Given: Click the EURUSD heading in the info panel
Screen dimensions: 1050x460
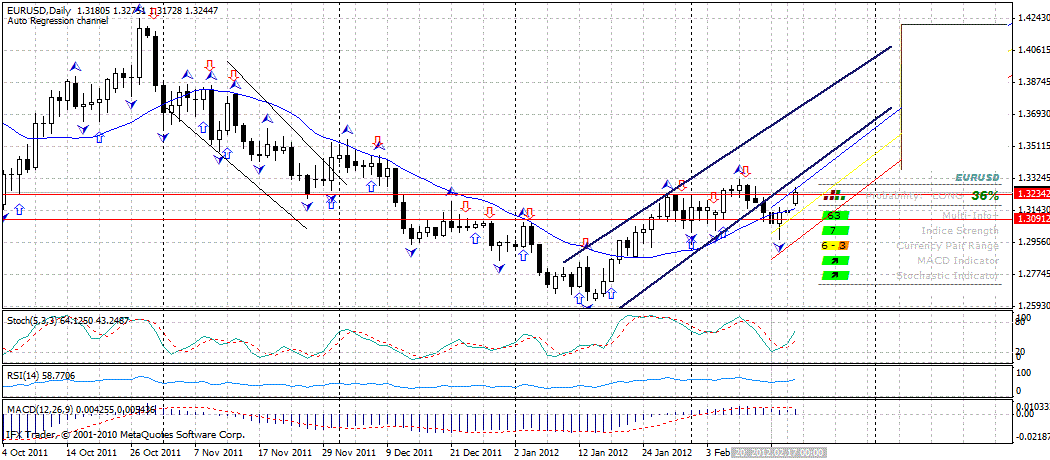Looking at the screenshot, I should (x=978, y=177).
